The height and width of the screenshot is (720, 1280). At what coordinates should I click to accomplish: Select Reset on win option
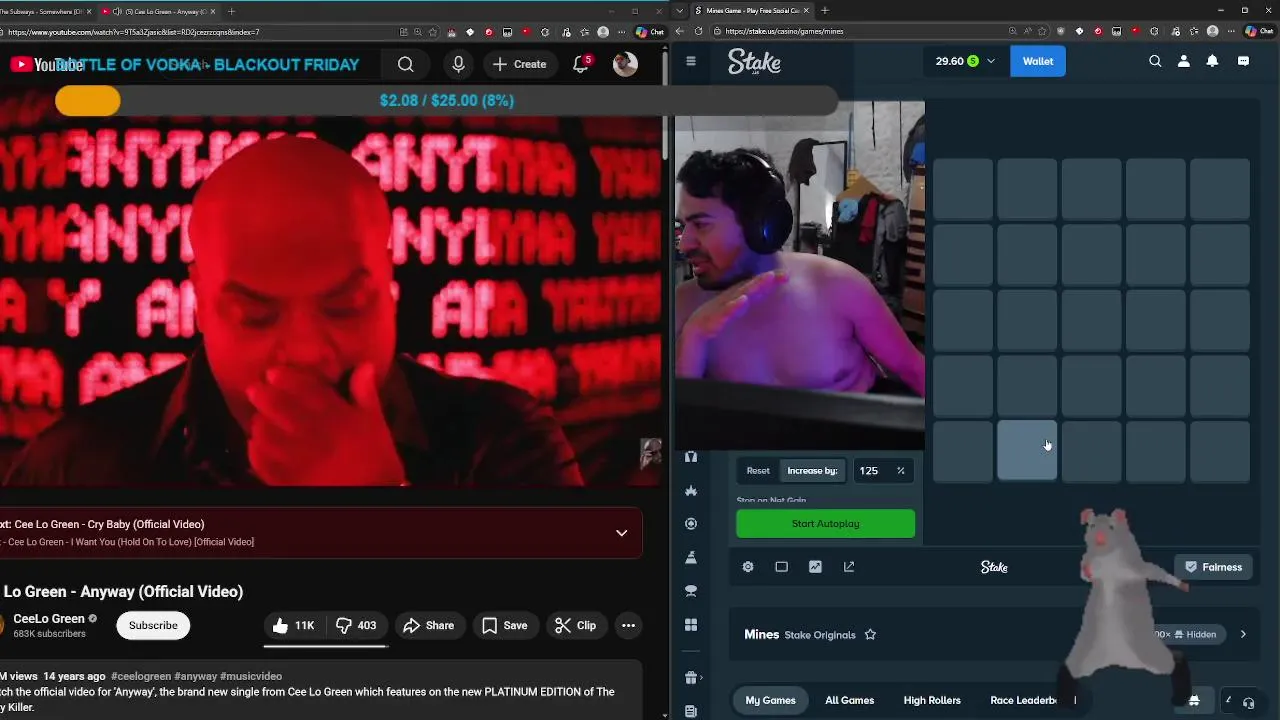point(758,471)
